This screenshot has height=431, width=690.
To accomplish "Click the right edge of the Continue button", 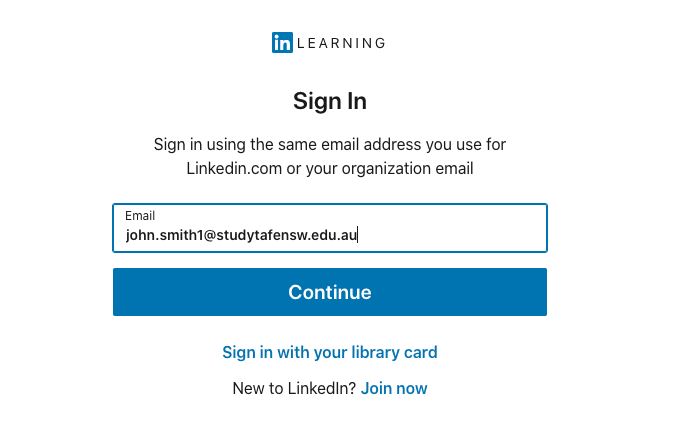I will pos(535,292).
